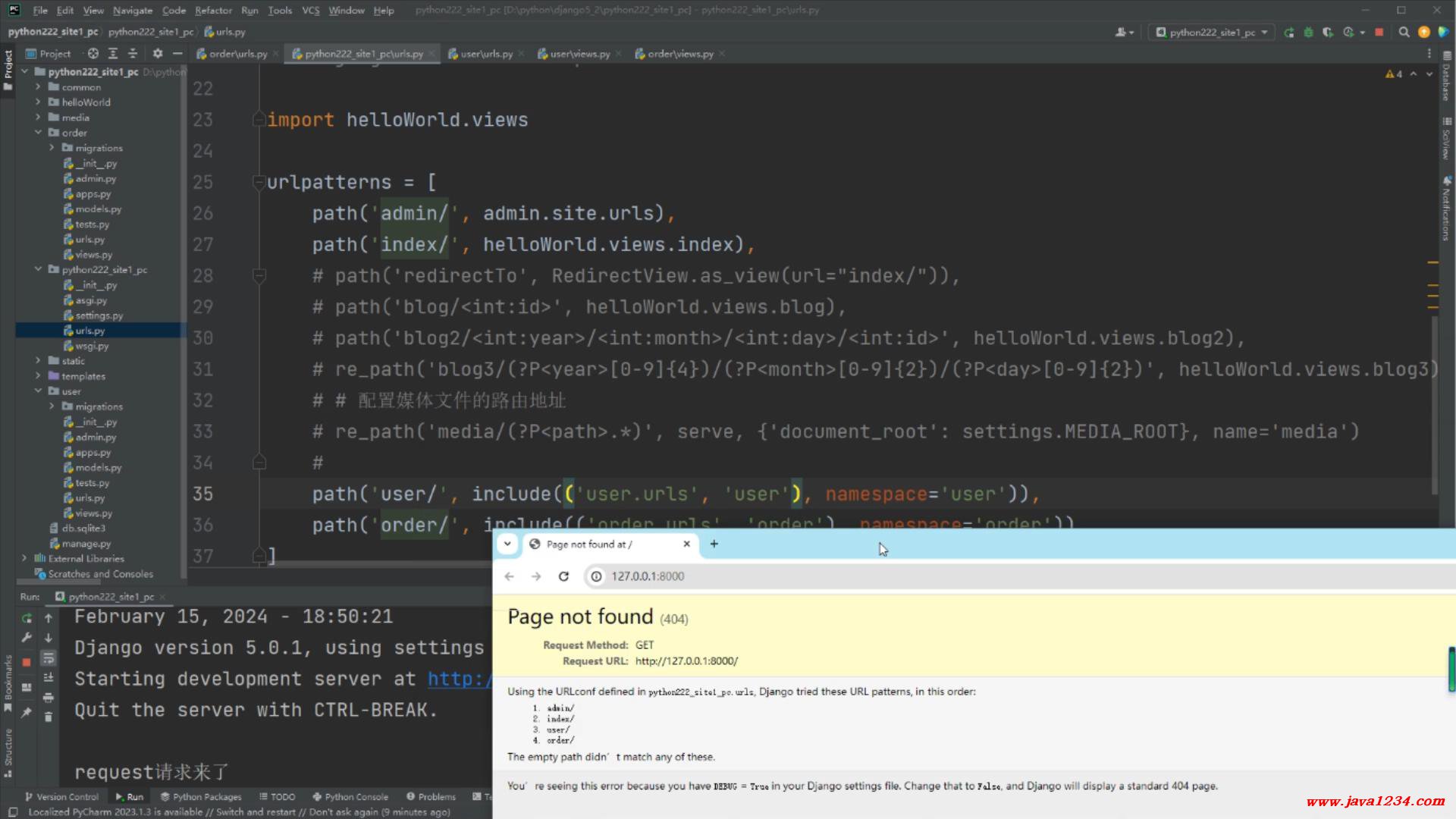Open the TODO tool window
Image resolution: width=1456 pixels, height=819 pixels.
(277, 797)
